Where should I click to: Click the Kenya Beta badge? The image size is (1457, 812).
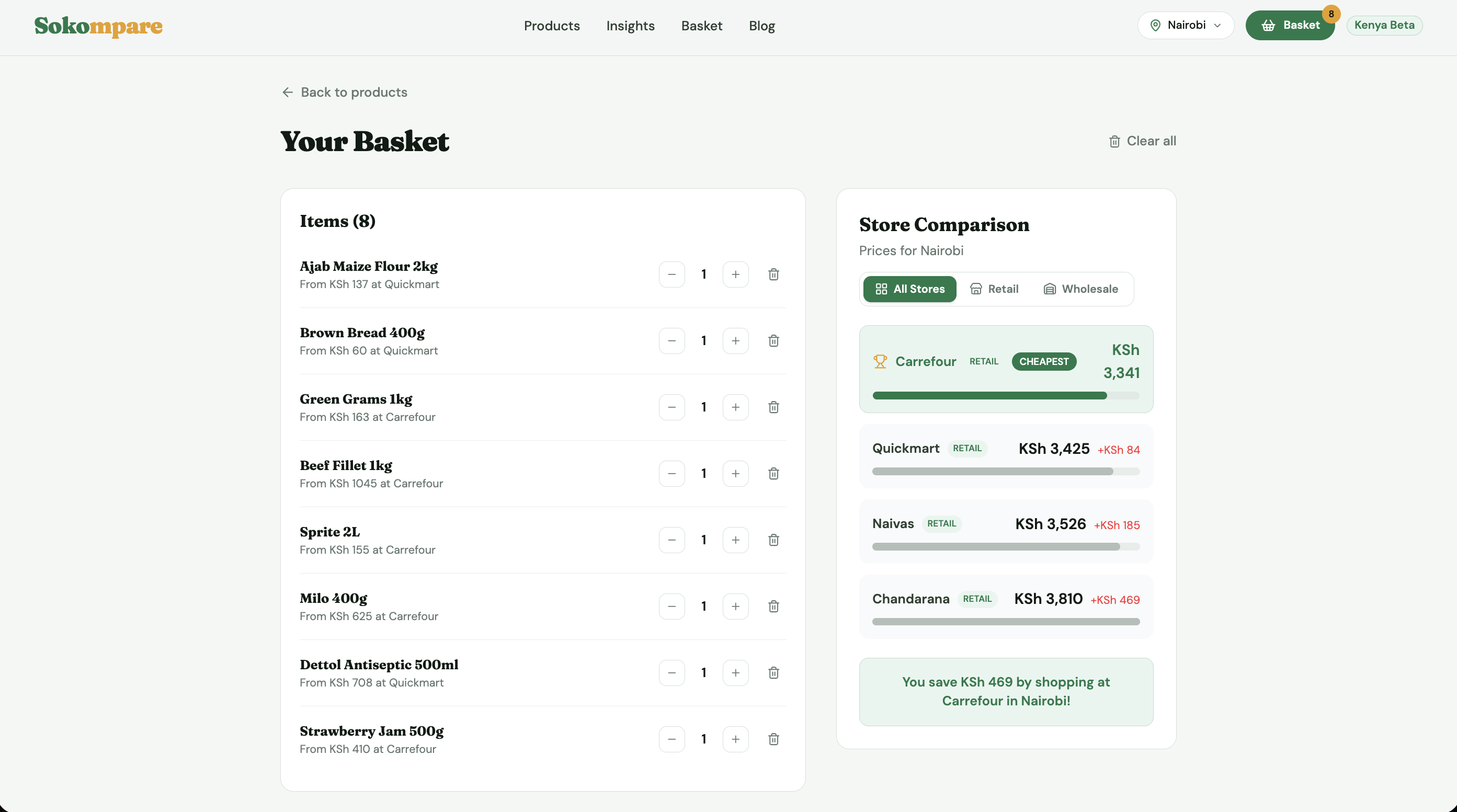click(1384, 26)
